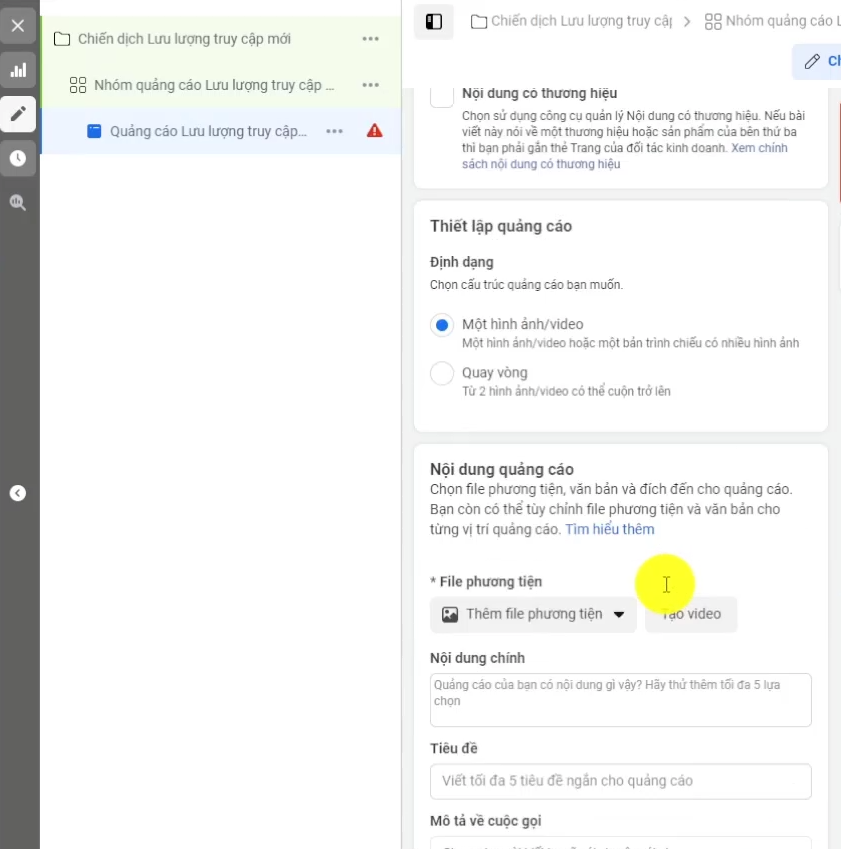Focus the 'Nội dung chính' text area
Image resolution: width=841 pixels, height=849 pixels.
pyautogui.click(x=621, y=700)
